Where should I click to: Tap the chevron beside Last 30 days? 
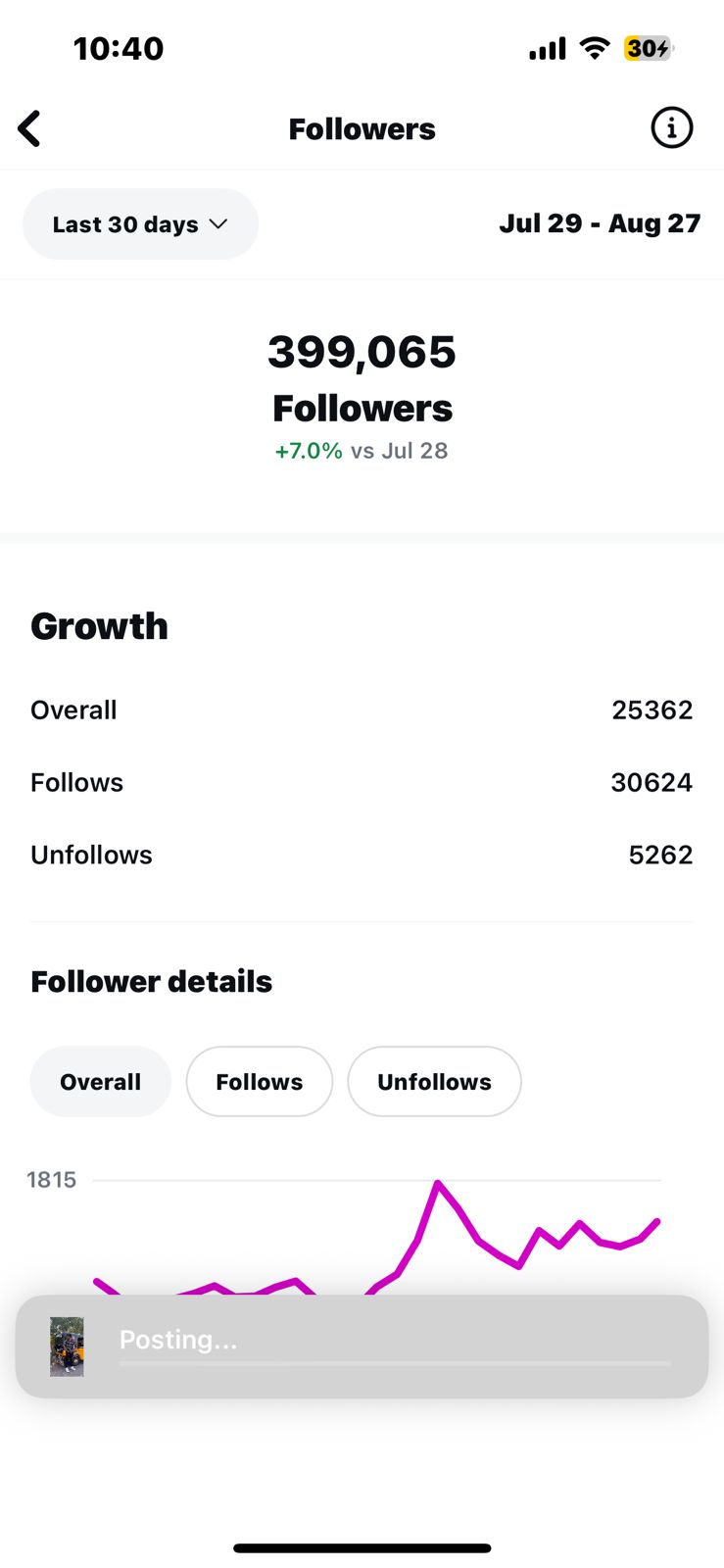click(218, 224)
